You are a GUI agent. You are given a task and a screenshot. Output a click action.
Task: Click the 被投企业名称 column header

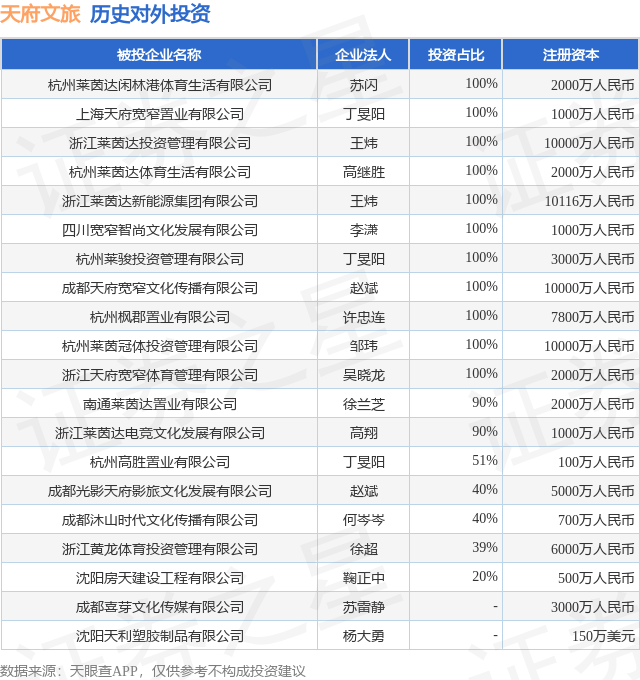pyautogui.click(x=159, y=55)
